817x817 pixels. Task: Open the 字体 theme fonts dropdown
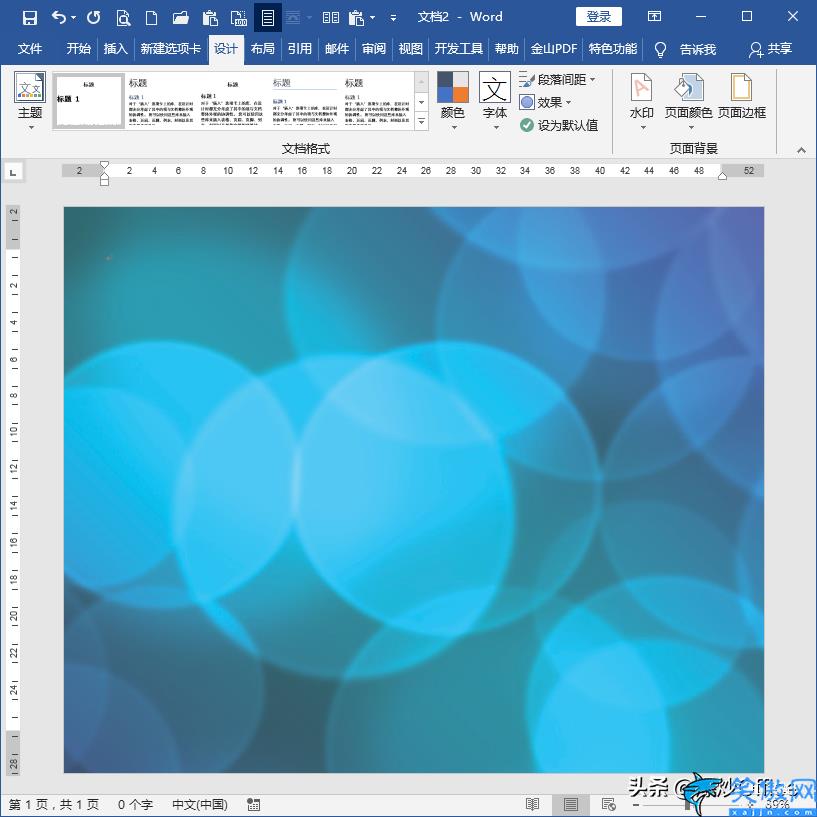[494, 101]
